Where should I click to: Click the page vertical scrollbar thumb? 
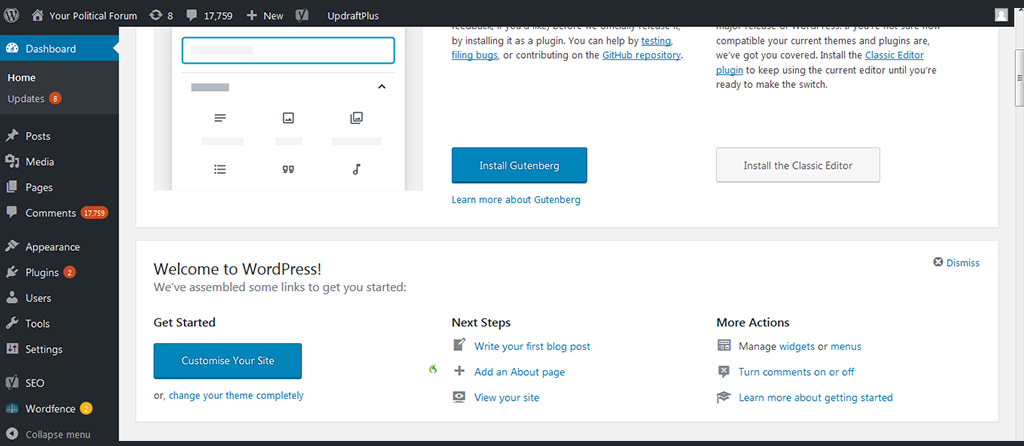[x=1019, y=76]
